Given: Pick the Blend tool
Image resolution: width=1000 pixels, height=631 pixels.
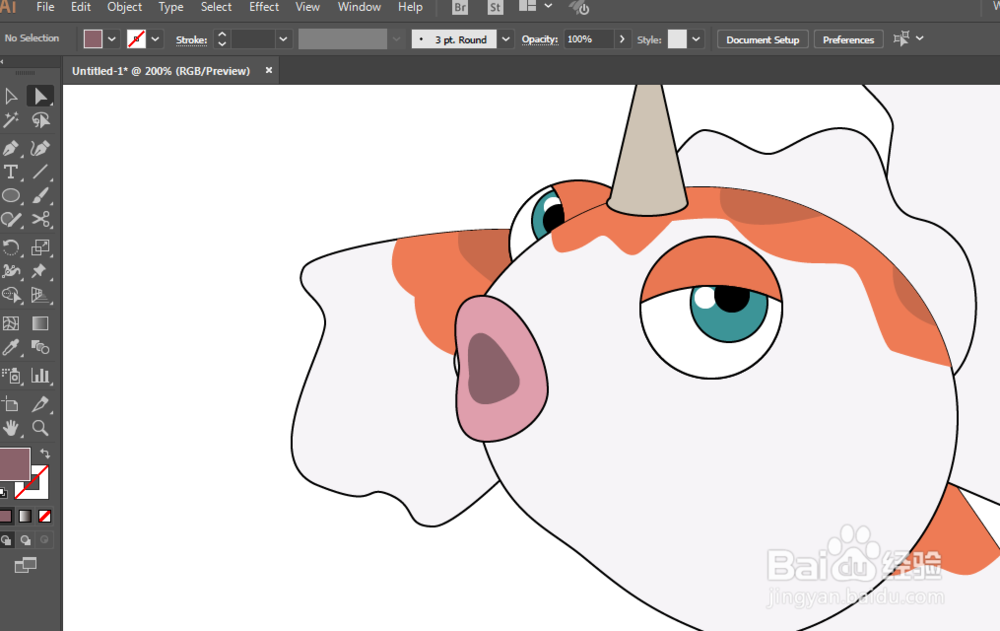Looking at the screenshot, I should 40,348.
